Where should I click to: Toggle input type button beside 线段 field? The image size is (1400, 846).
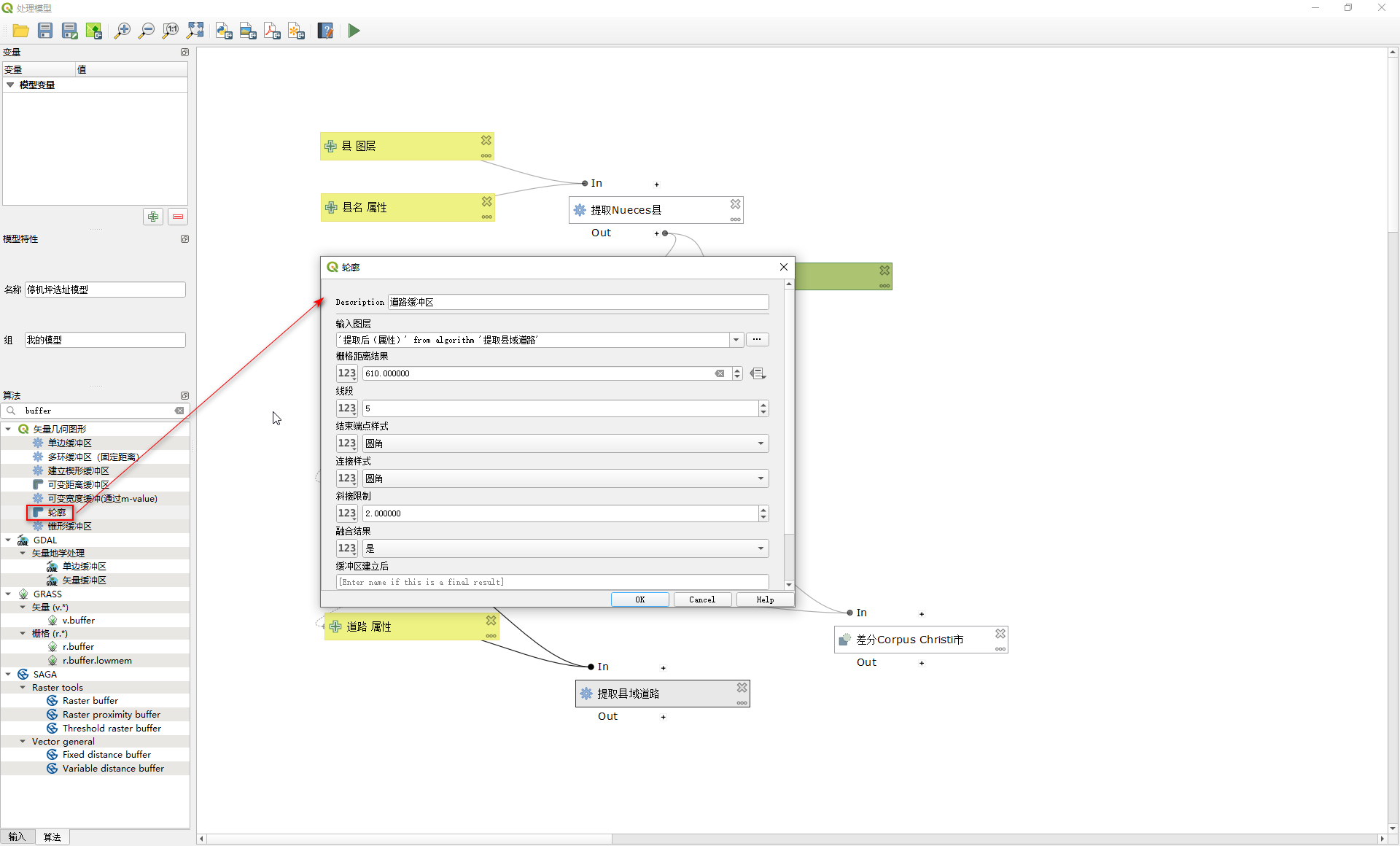346,408
